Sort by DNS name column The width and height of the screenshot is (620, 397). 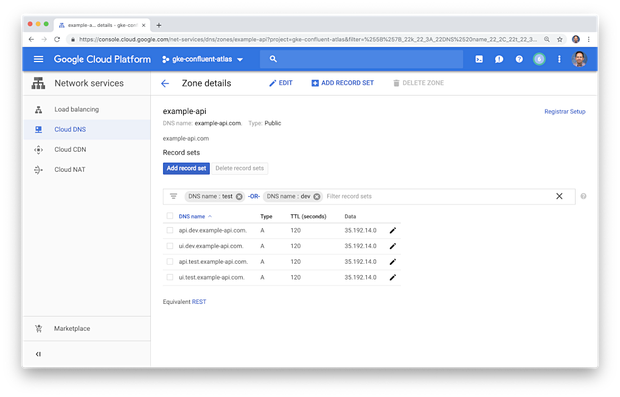(195, 216)
